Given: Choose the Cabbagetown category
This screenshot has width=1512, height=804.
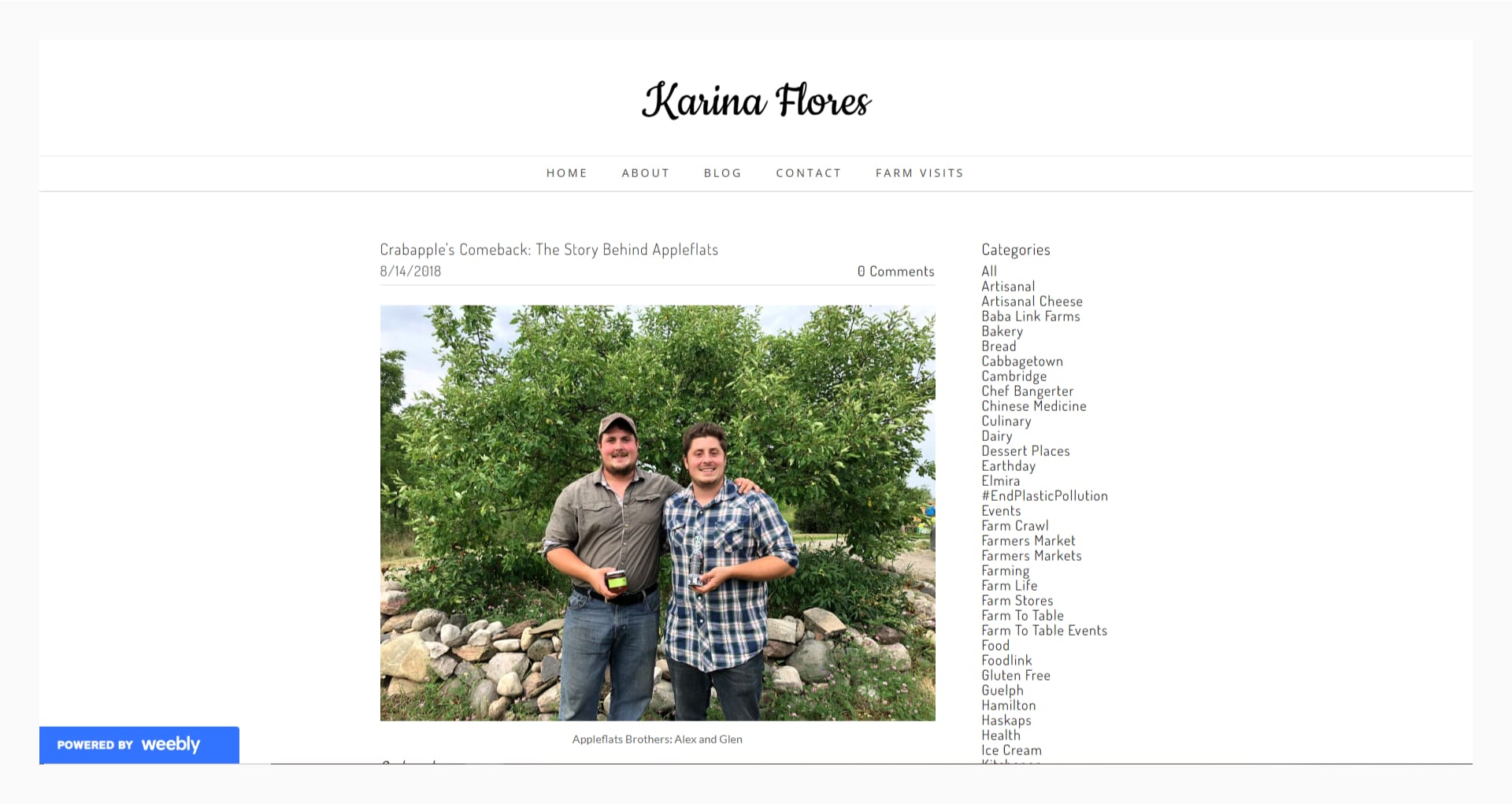Looking at the screenshot, I should click(x=1022, y=361).
